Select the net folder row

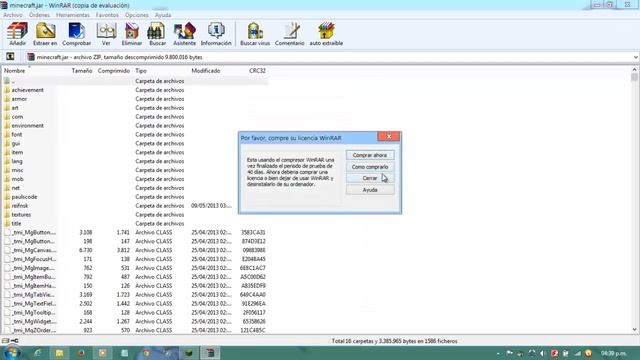tap(135, 188)
